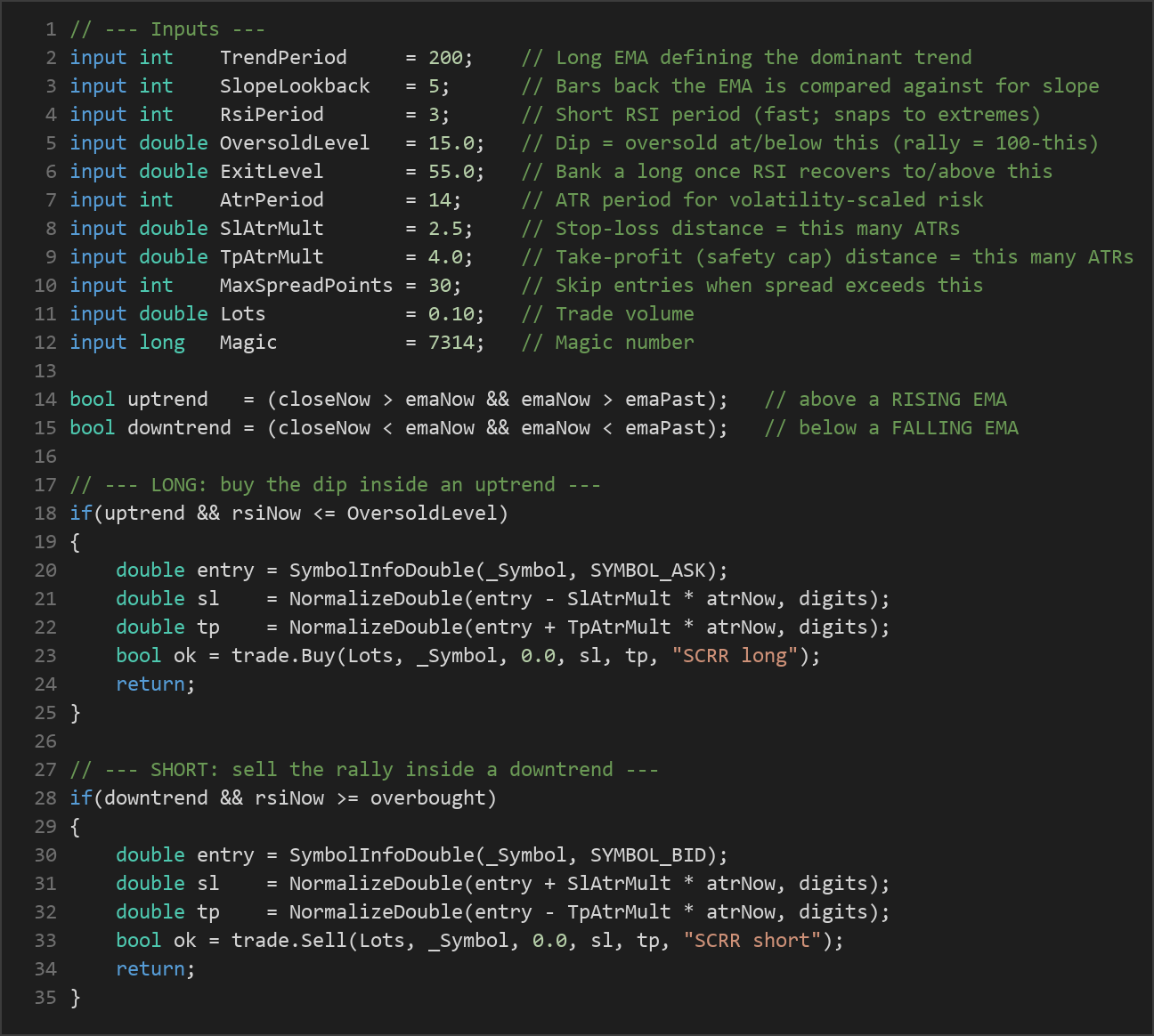Click trade.Sell call on line 33
This screenshot has width=1154, height=1036.
coord(289,941)
